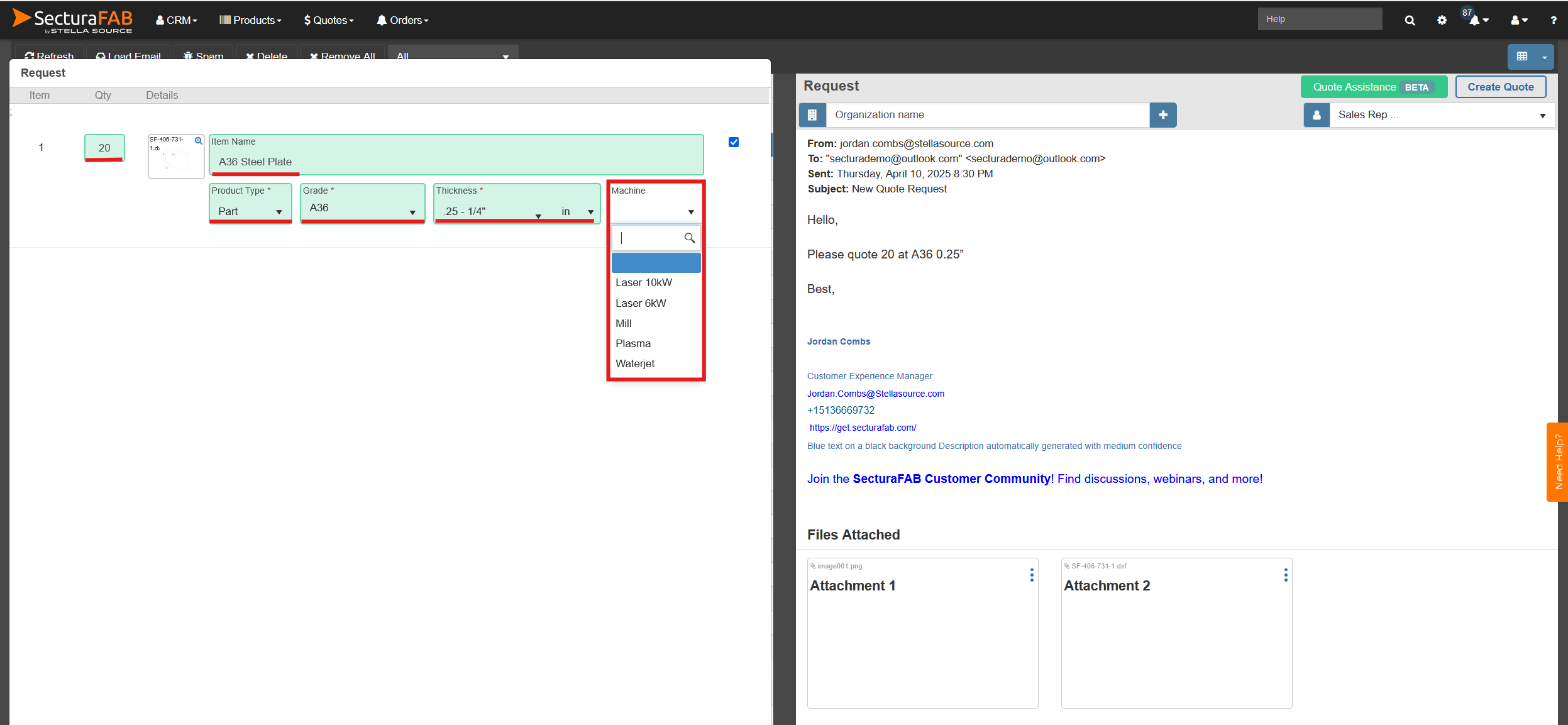The height and width of the screenshot is (725, 1568).
Task: Toggle the item 1 row checkbox
Action: point(733,142)
